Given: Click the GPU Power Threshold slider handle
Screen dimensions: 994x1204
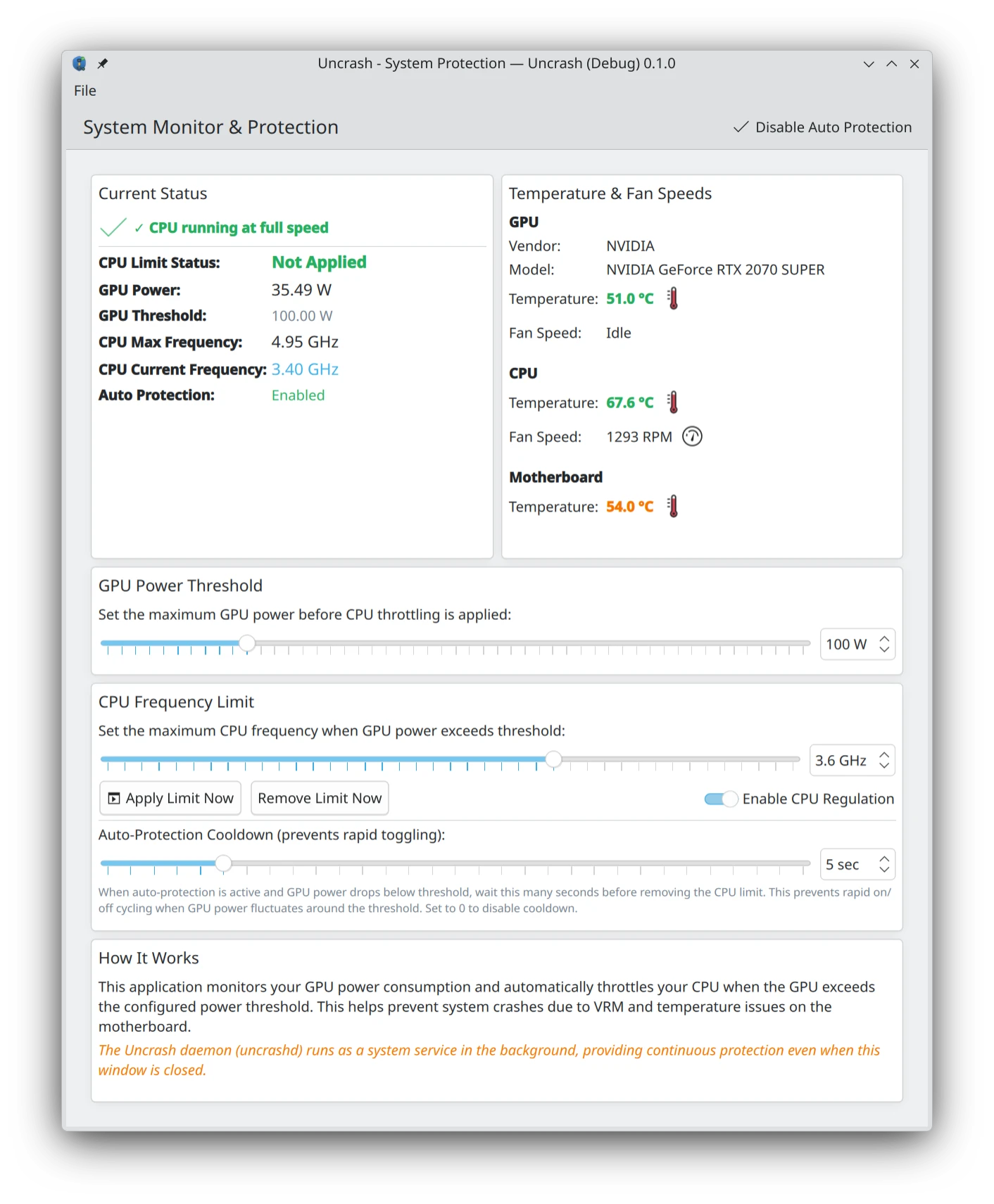Looking at the screenshot, I should pyautogui.click(x=247, y=643).
